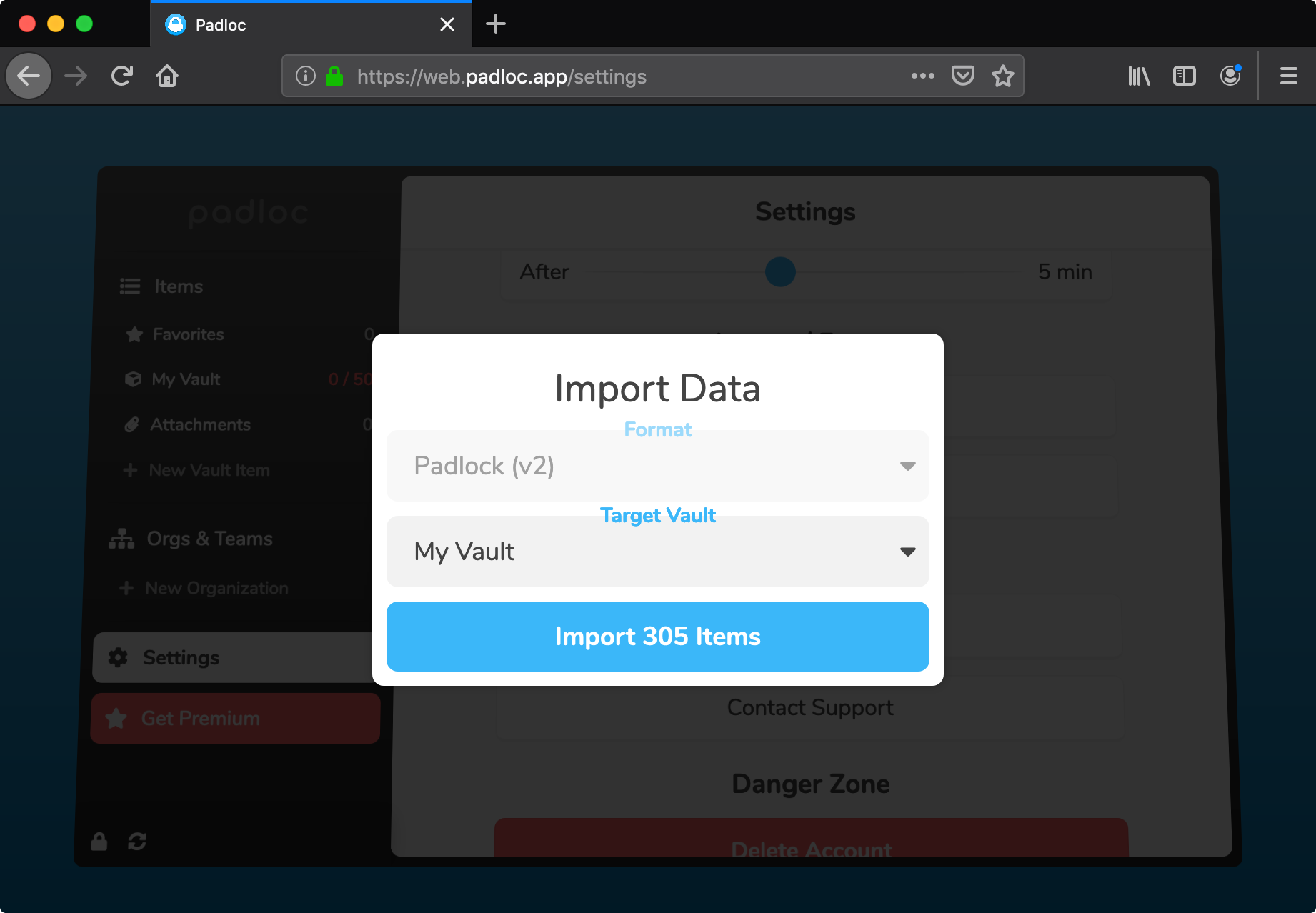Expand the Format dropdown showing Padlock (v2)
Viewport: 1316px width, 913px height.
coord(657,466)
